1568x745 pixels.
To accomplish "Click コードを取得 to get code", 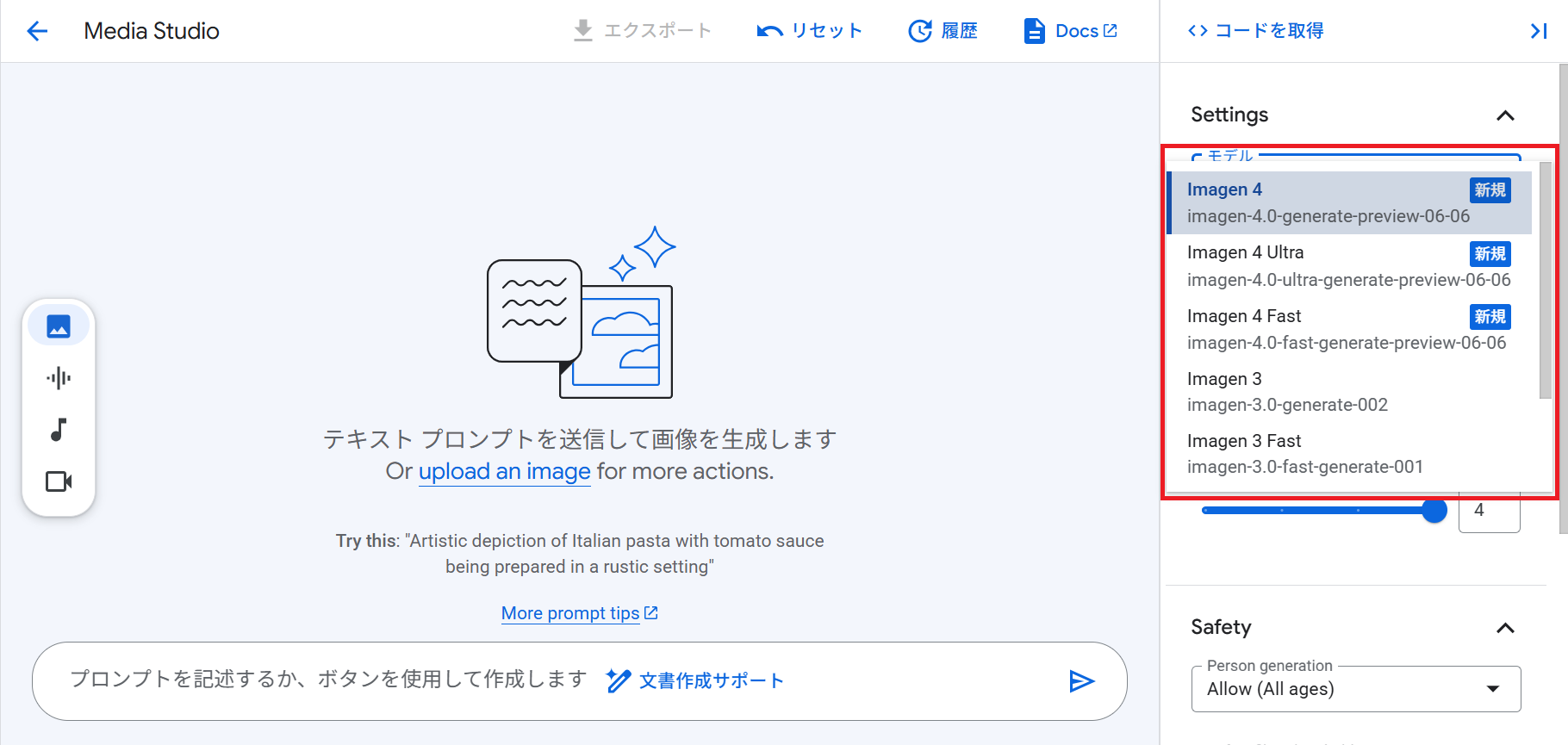I will (1255, 31).
